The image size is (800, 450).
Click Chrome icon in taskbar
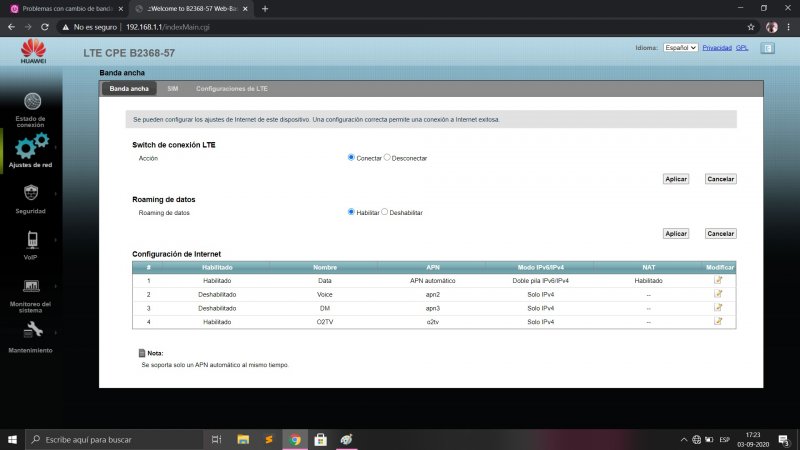click(295, 439)
